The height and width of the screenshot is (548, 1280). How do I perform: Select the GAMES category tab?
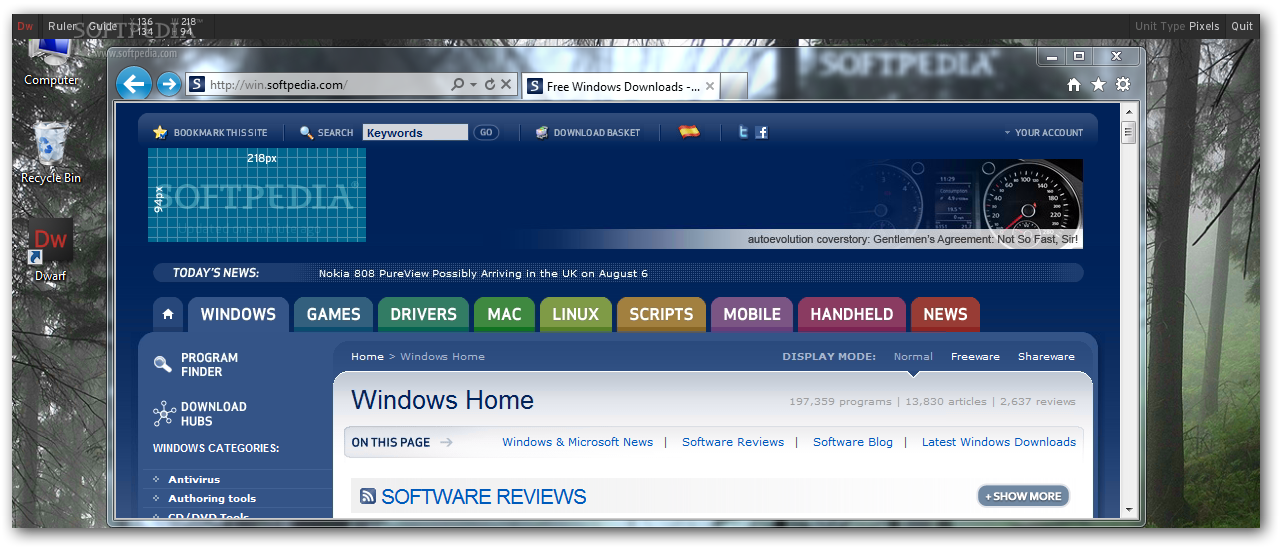click(x=333, y=314)
